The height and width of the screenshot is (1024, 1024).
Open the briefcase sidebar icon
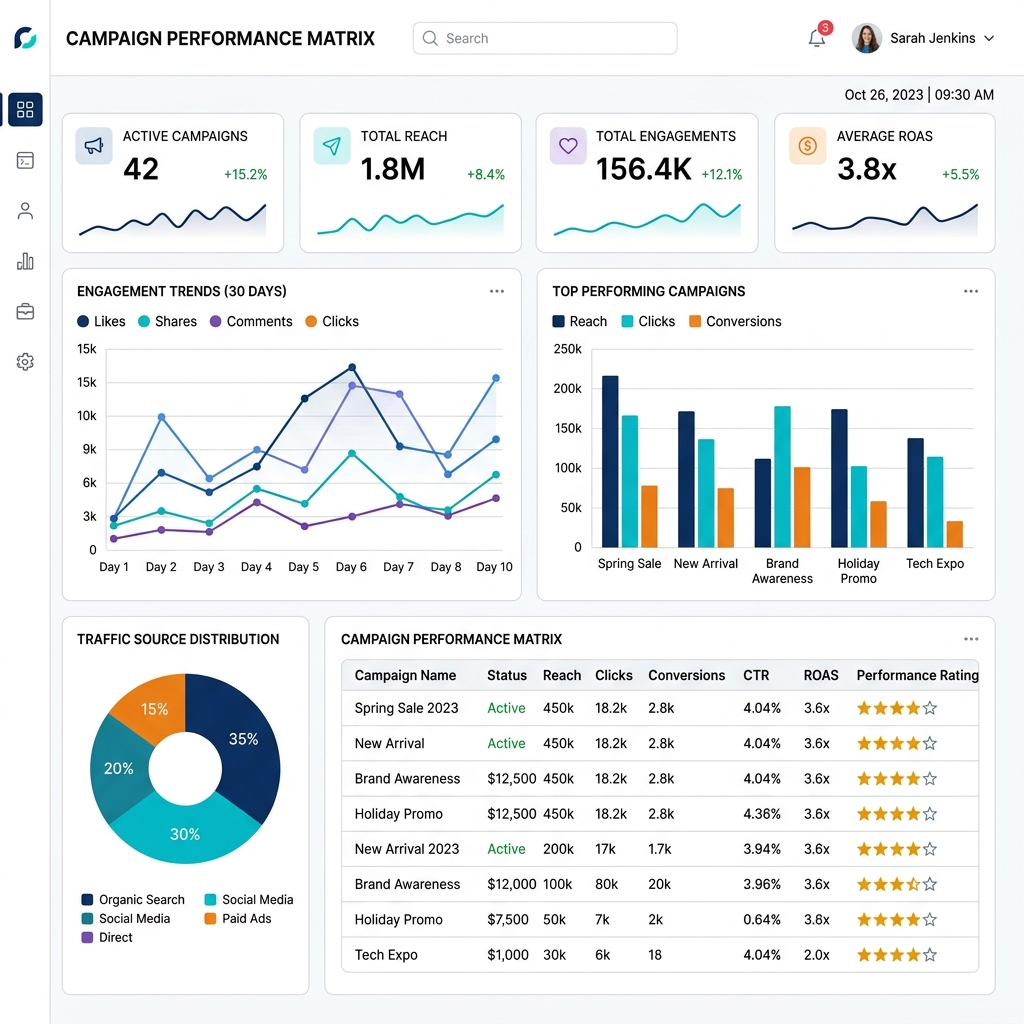(x=25, y=312)
